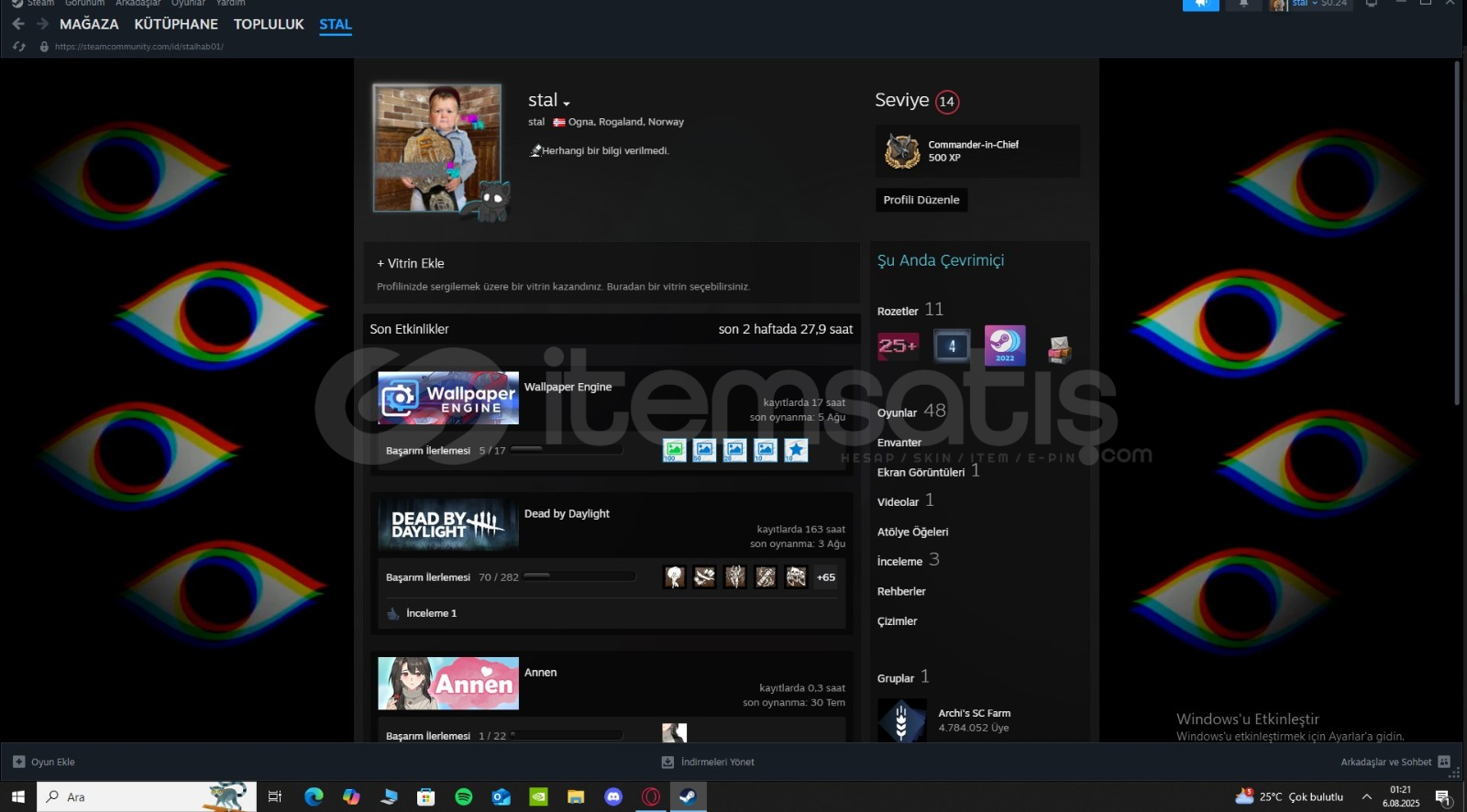This screenshot has width=1467, height=812.
Task: Go forward with the right arrow button
Action: pos(42,24)
